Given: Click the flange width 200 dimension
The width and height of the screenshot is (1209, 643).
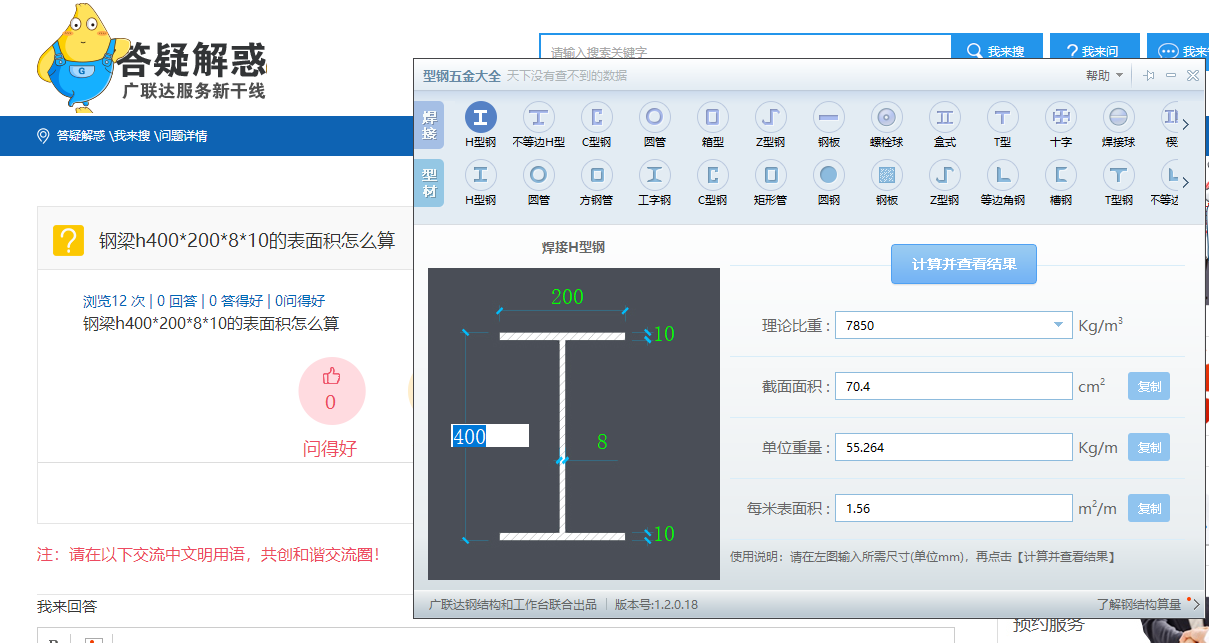Looking at the screenshot, I should click(x=567, y=296).
